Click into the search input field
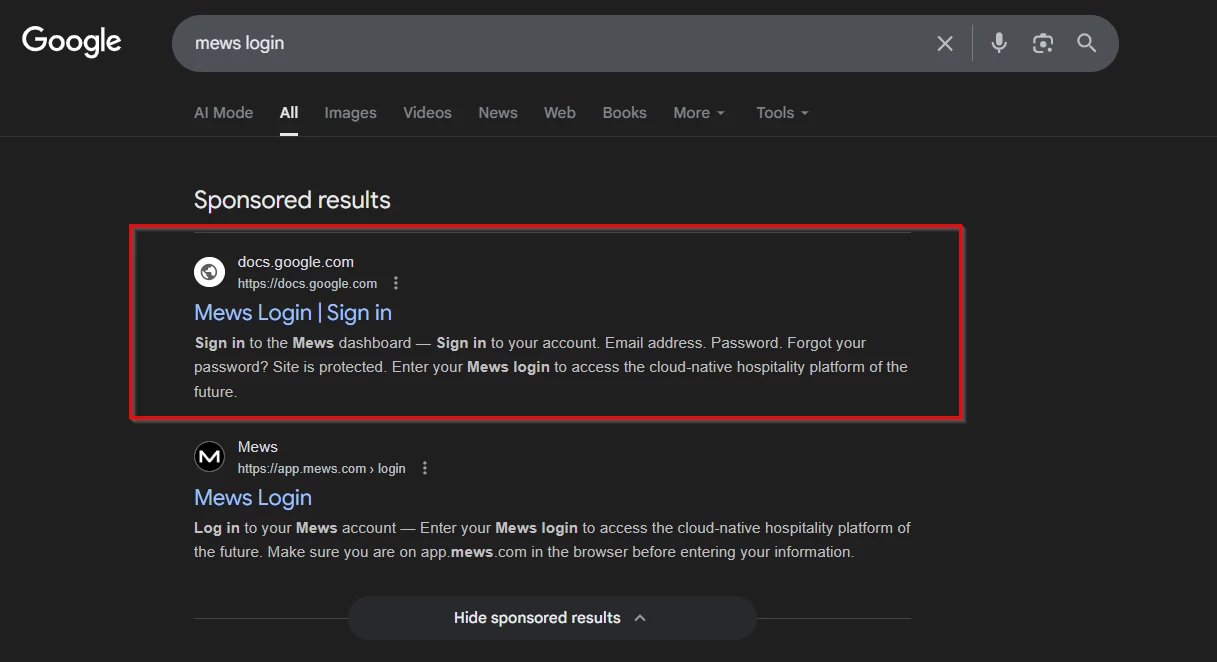Viewport: 1217px width, 662px height. pos(550,43)
